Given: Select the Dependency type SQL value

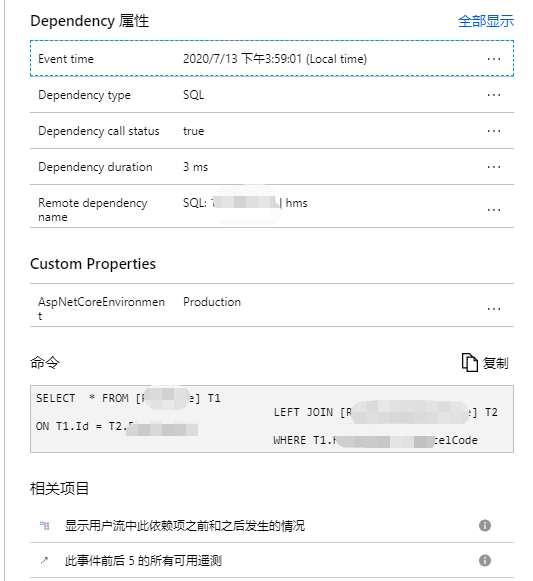Looking at the screenshot, I should [x=193, y=95].
